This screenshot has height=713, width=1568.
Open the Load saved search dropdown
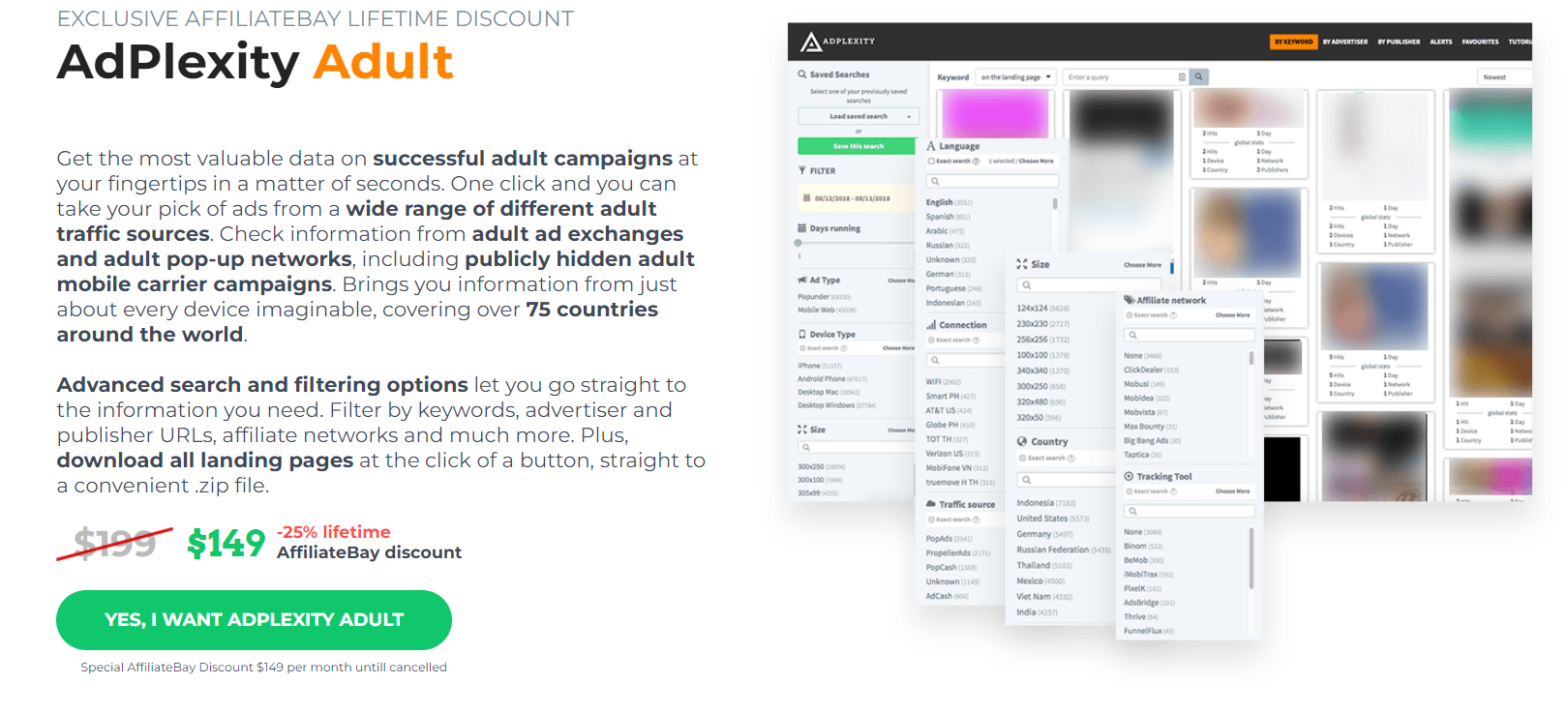858,116
